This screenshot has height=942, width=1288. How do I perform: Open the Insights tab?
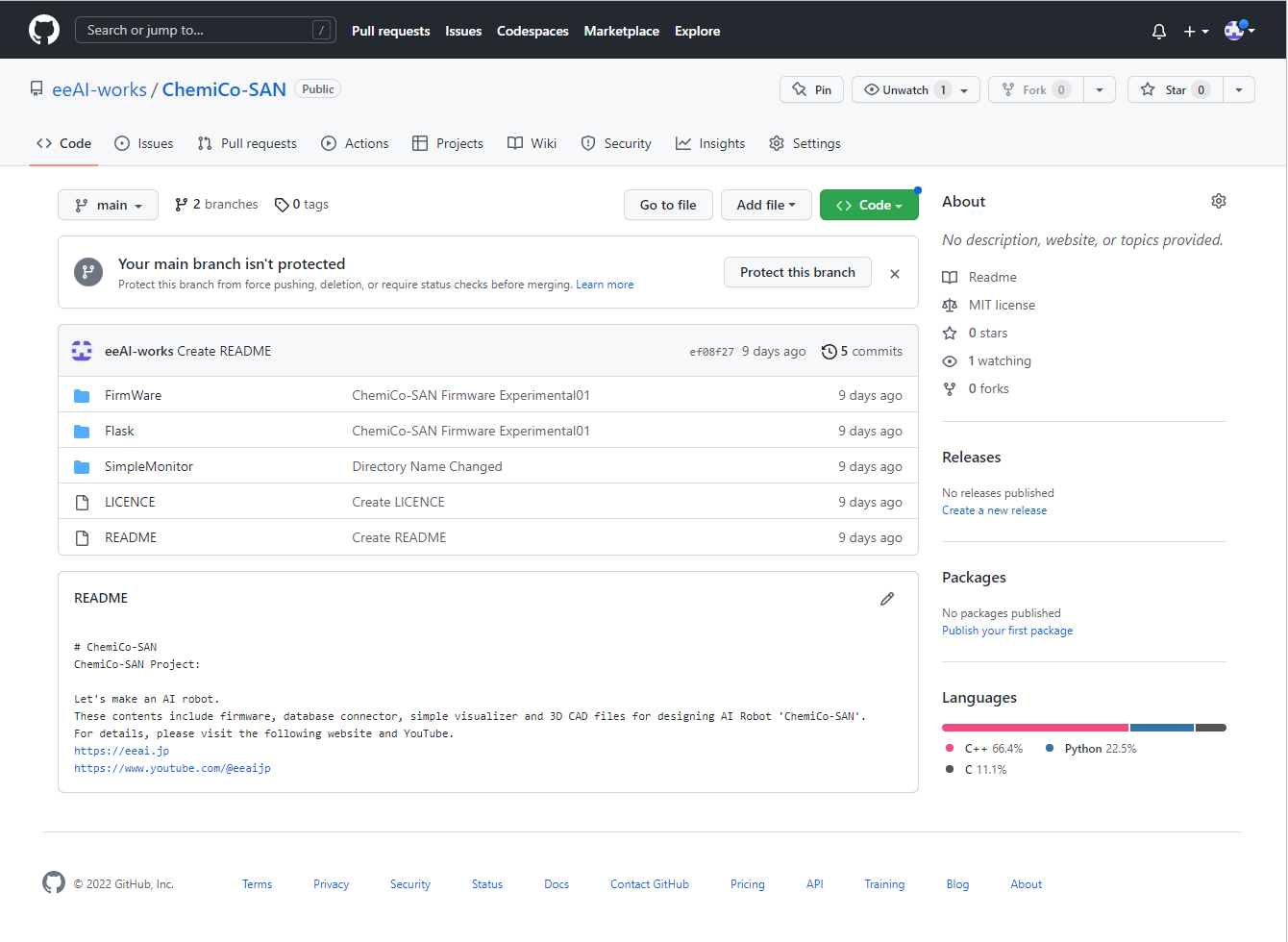point(710,143)
